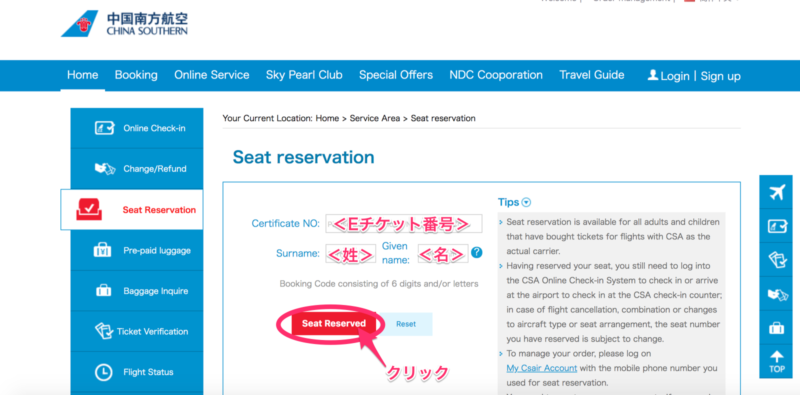Click the blue question mark help icon
The height and width of the screenshot is (395, 800).
tap(477, 252)
